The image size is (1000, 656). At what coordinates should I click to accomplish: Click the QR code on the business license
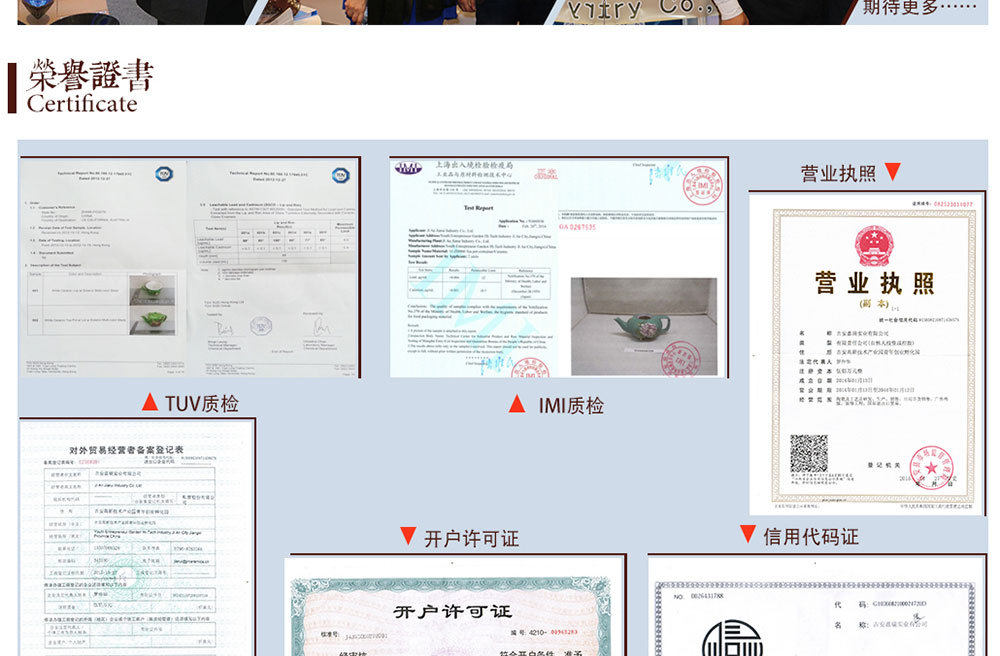click(809, 453)
